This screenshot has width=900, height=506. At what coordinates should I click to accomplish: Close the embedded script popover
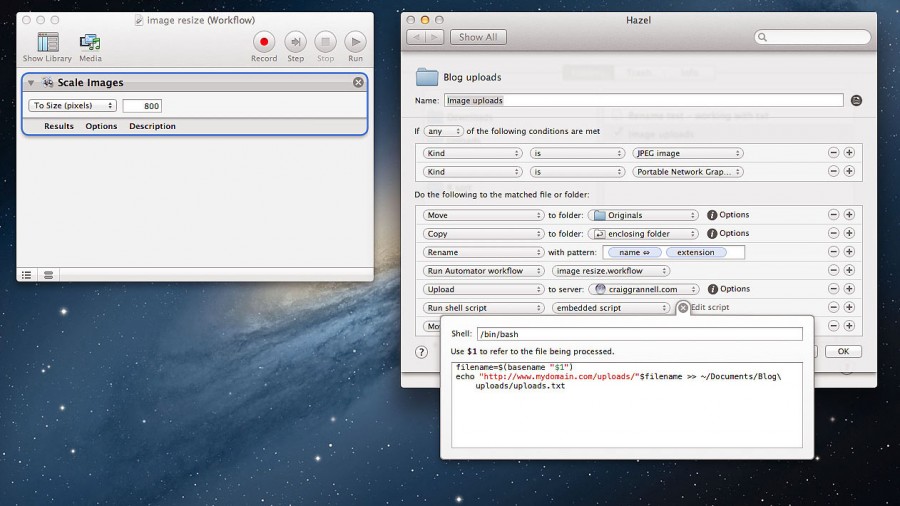(x=683, y=308)
